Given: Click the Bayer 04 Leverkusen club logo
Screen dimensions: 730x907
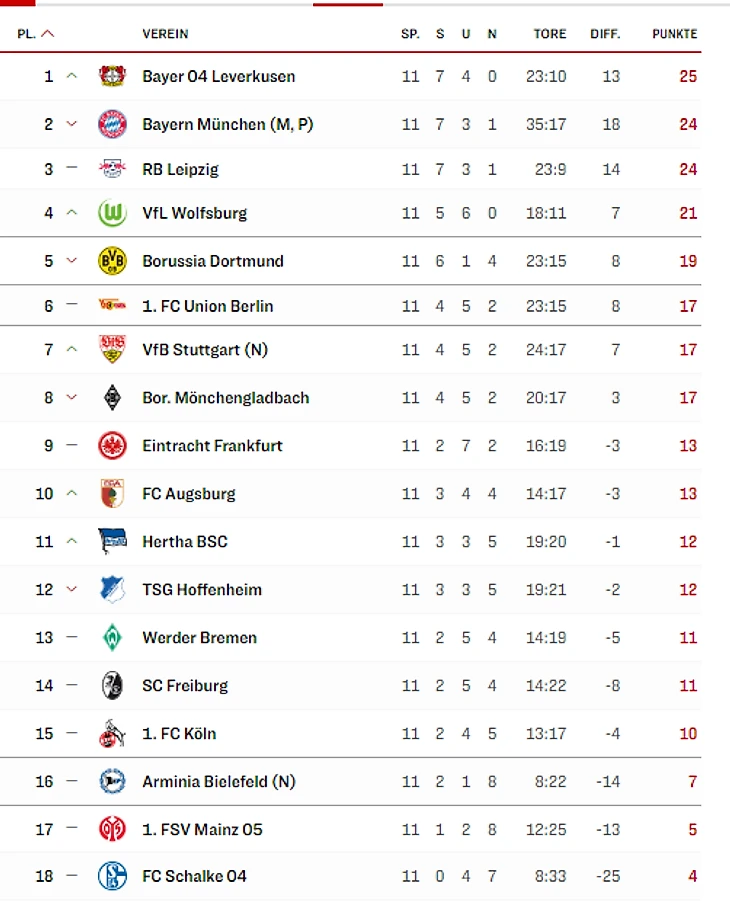Looking at the screenshot, I should pos(112,76).
